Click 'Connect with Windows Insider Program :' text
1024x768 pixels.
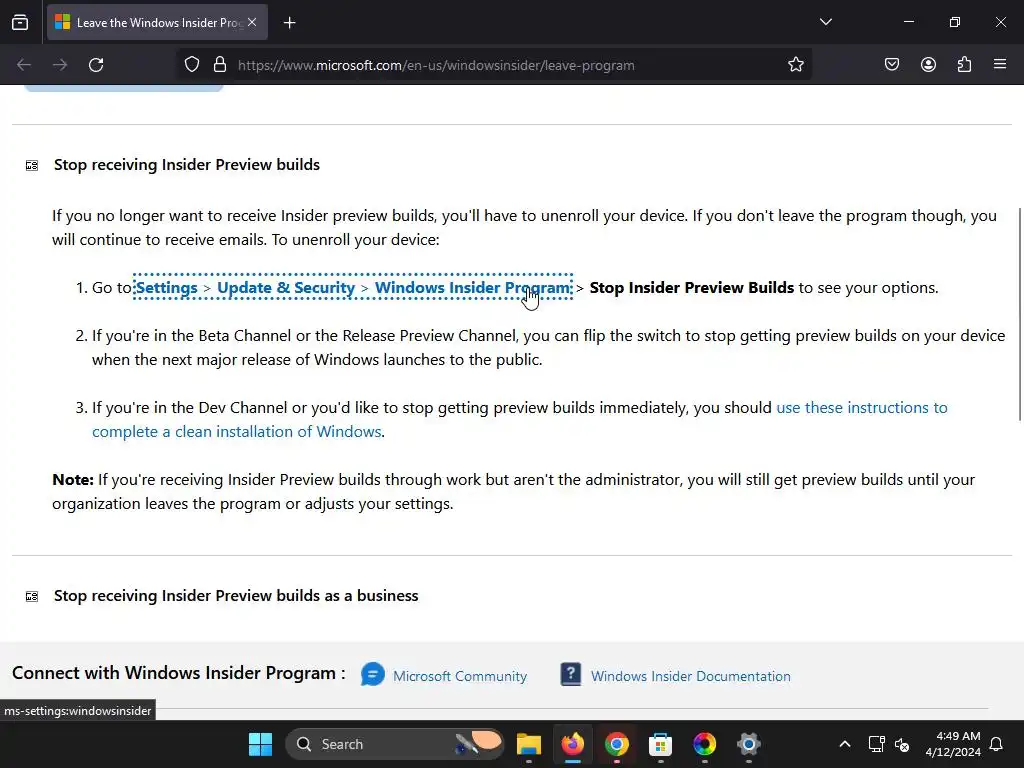tap(179, 673)
